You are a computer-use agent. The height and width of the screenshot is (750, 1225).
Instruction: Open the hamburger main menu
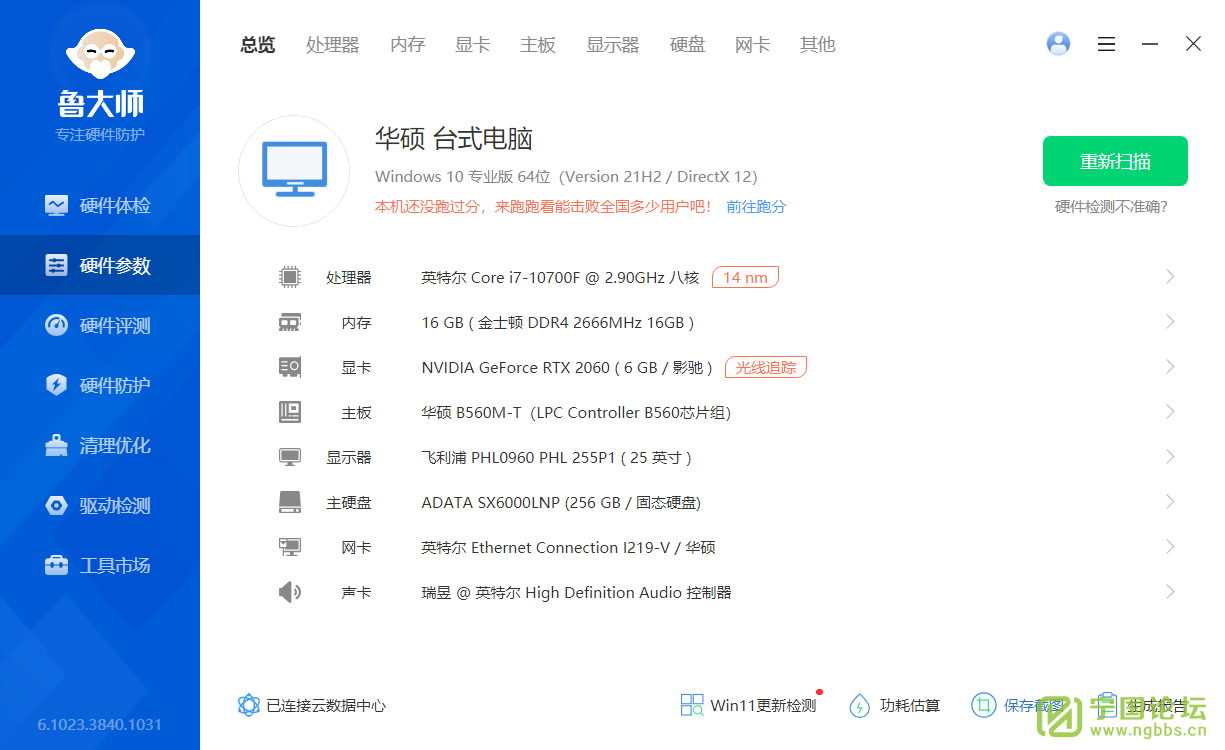click(1106, 44)
